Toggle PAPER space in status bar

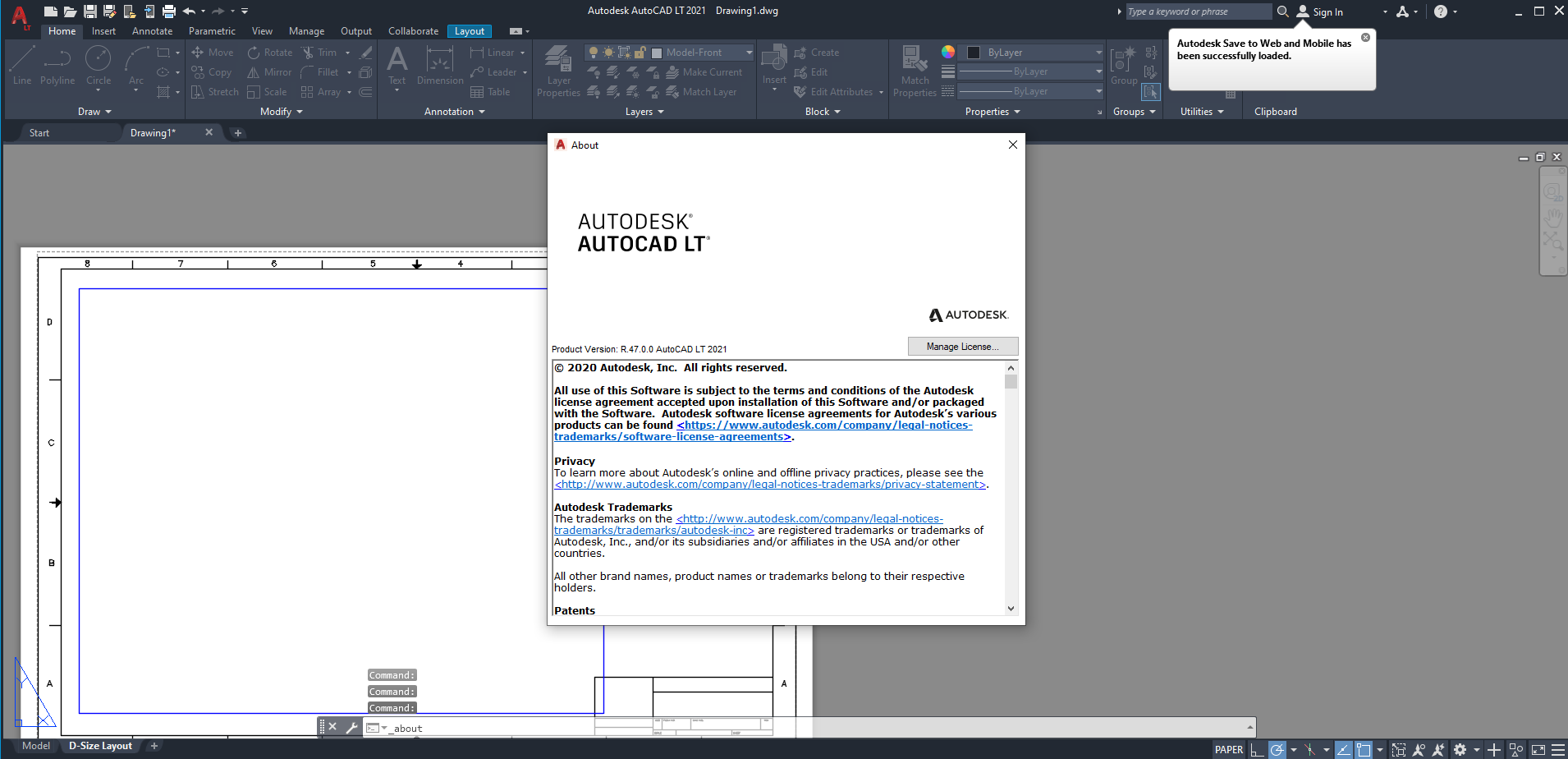point(1229,749)
